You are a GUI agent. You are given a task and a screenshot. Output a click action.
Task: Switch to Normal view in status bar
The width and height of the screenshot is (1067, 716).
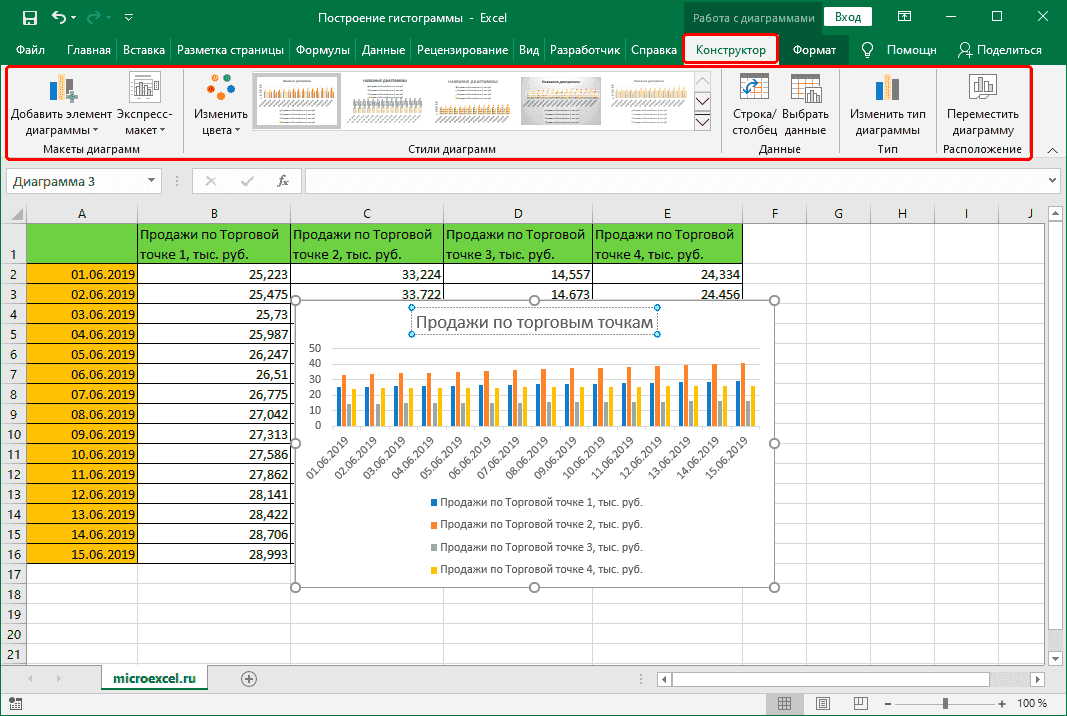(786, 704)
